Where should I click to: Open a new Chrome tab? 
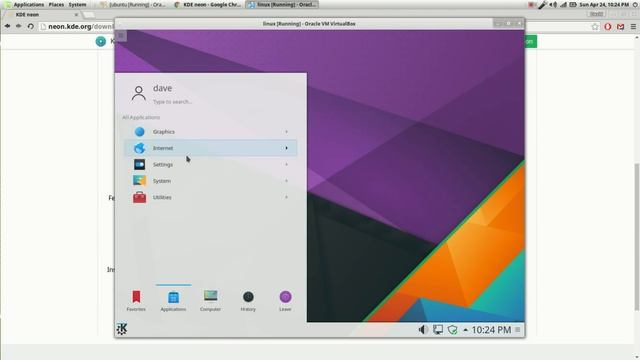(89, 15)
